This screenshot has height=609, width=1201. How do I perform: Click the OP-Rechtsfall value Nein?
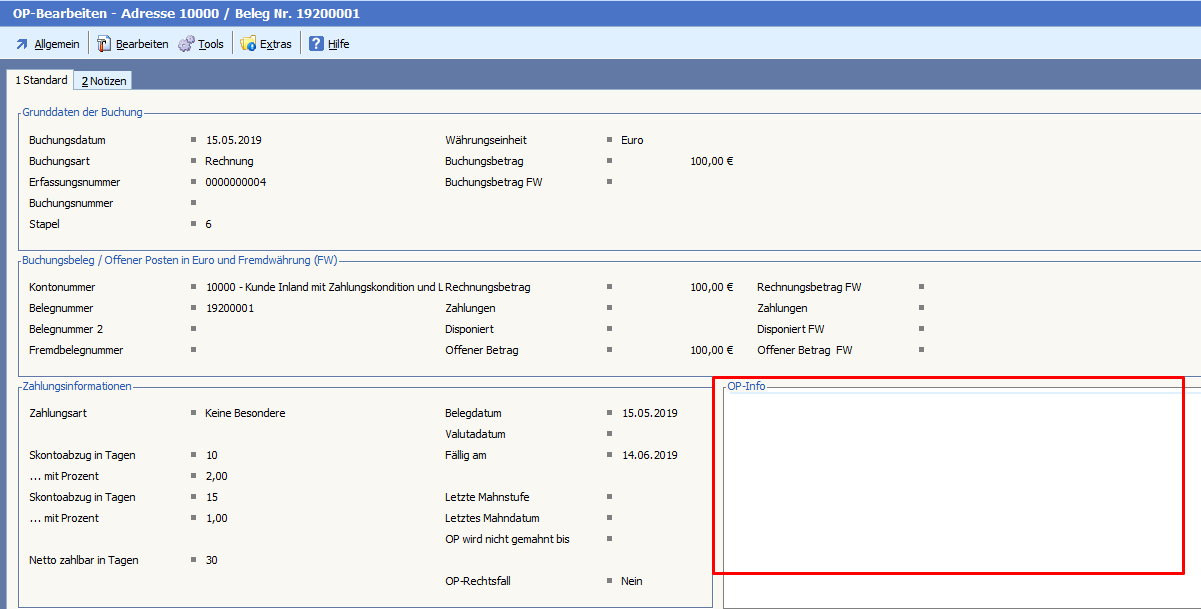632,581
